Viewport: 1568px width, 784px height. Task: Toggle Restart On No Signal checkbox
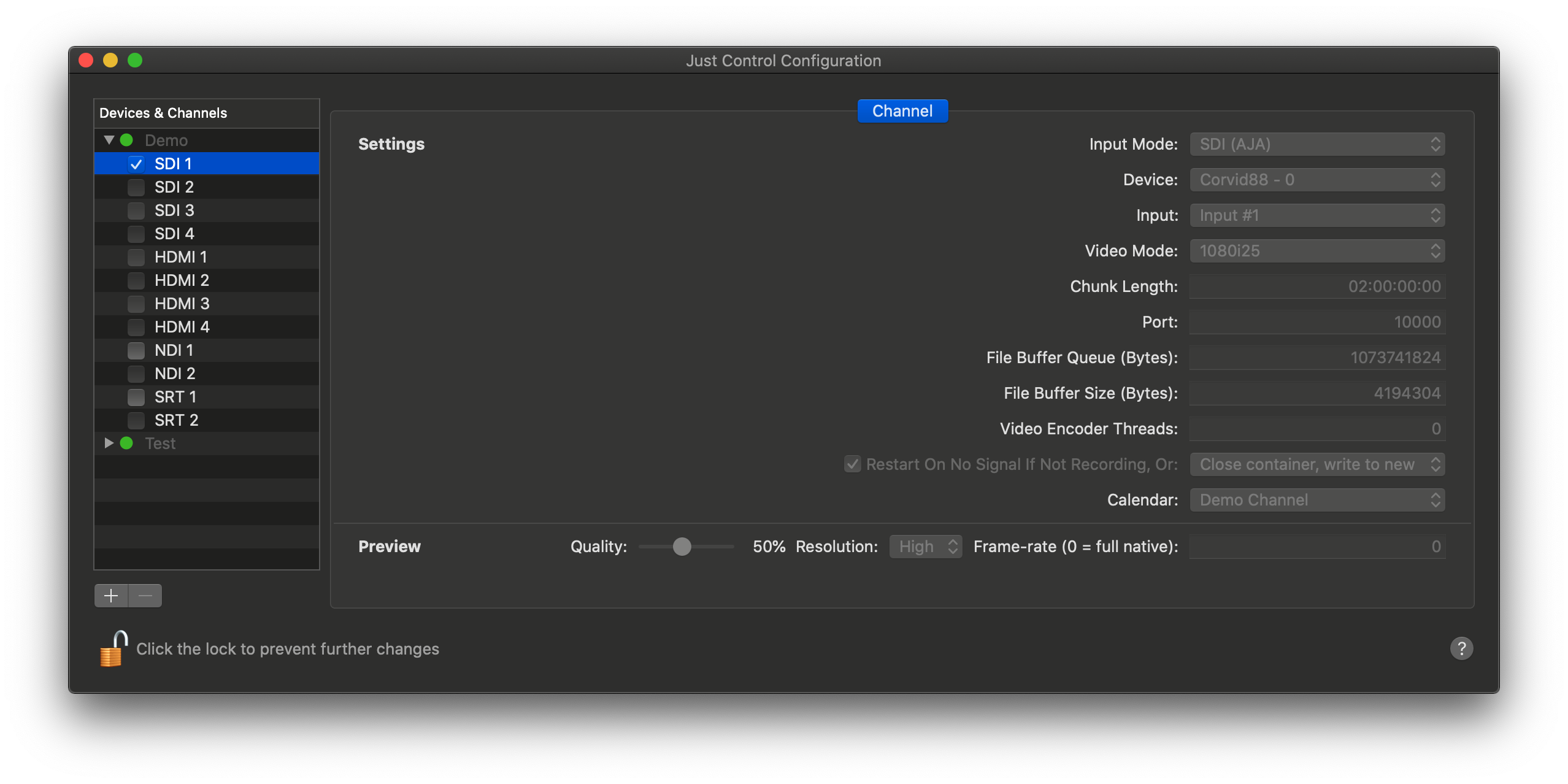(x=852, y=464)
